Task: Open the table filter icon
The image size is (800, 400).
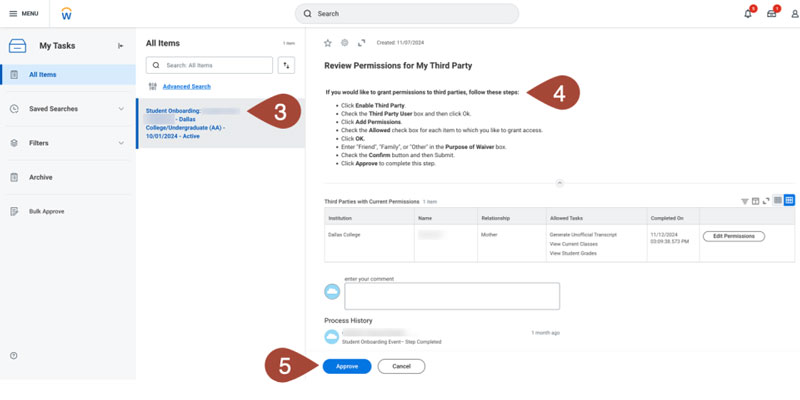Action: pos(745,201)
